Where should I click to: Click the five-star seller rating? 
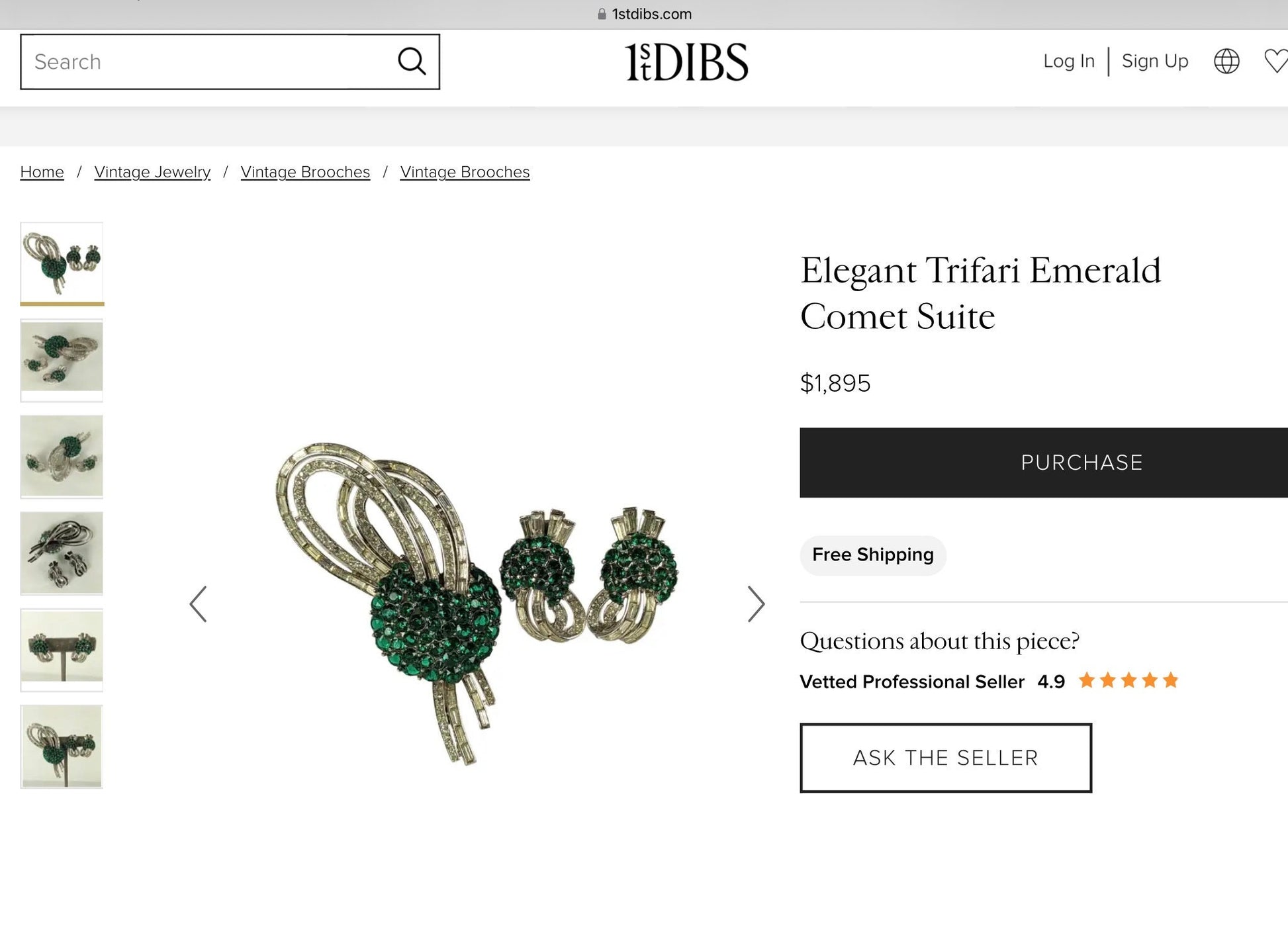(1128, 680)
